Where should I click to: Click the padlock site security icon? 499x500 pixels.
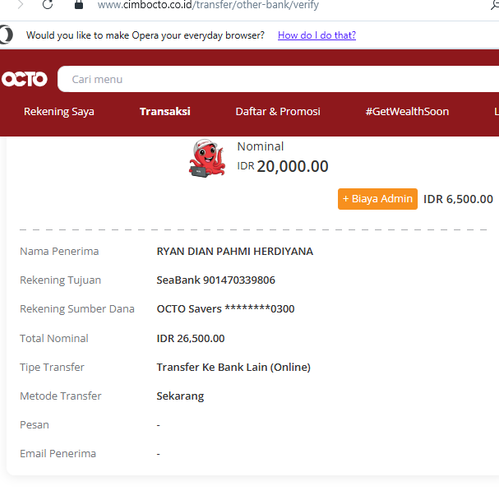(x=79, y=4)
